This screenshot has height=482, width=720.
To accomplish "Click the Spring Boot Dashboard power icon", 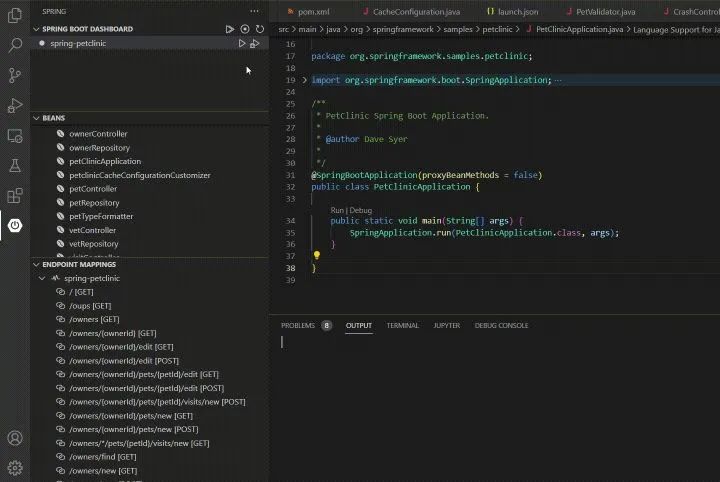I will 15,226.
